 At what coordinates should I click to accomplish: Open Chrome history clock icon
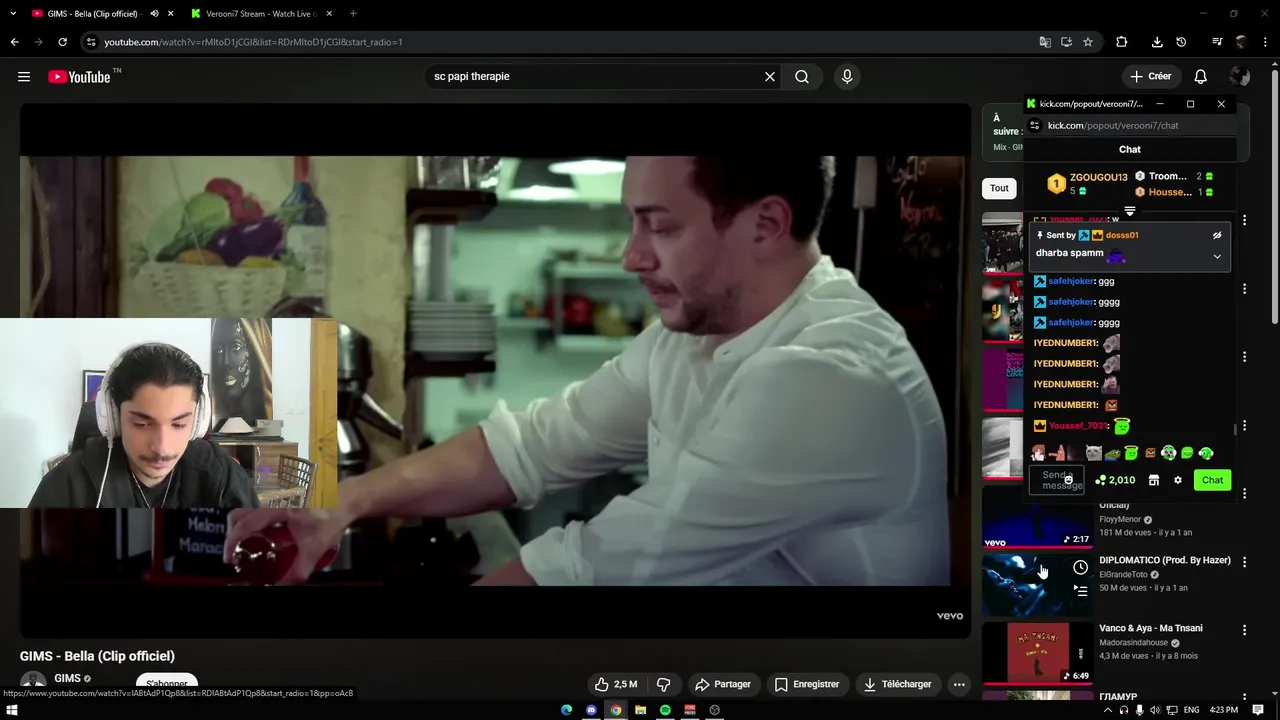click(1181, 42)
